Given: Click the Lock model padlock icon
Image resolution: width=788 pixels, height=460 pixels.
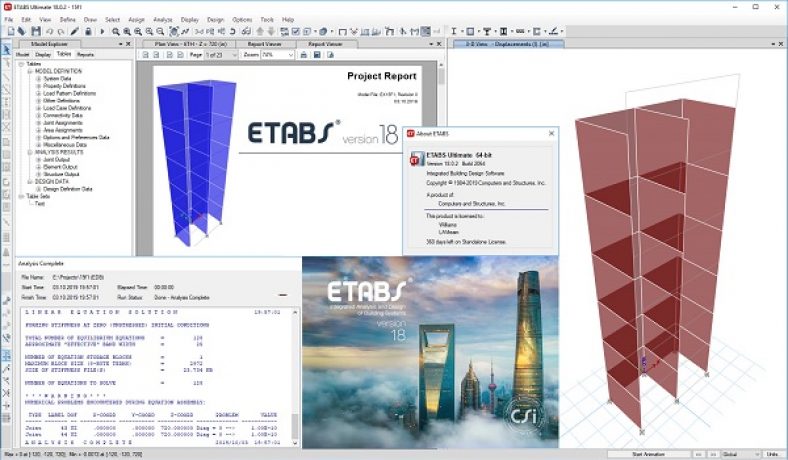Looking at the screenshot, I should pos(88,32).
